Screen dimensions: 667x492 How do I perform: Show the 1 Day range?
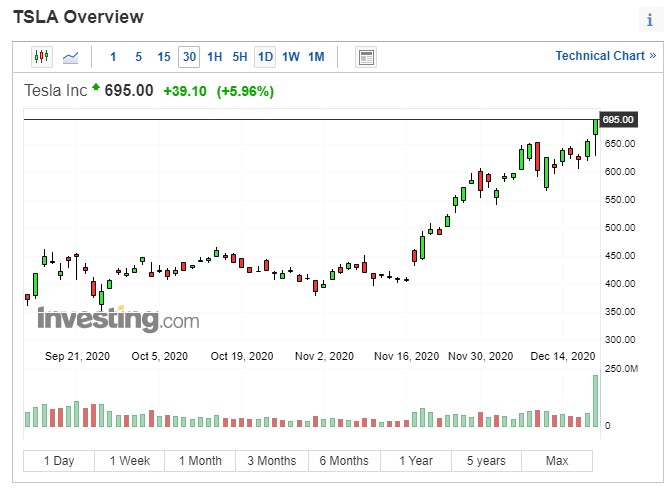pos(59,461)
